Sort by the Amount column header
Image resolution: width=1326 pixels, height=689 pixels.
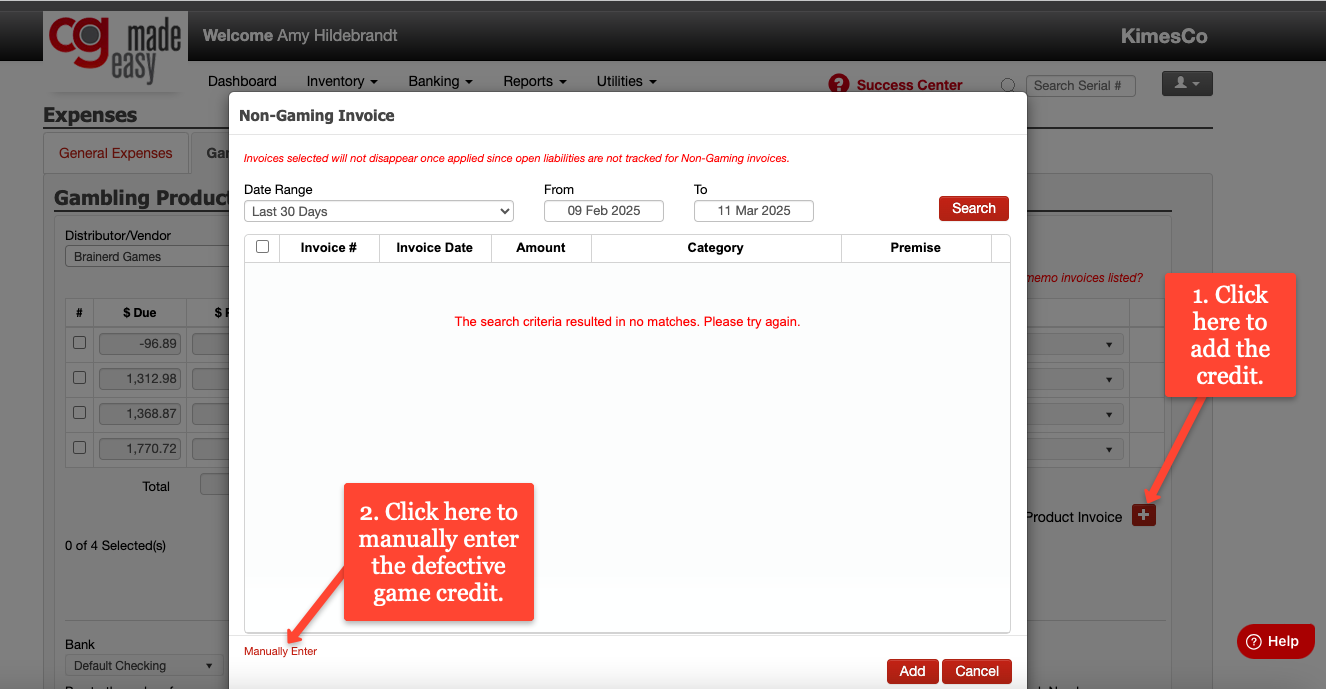[x=541, y=247]
